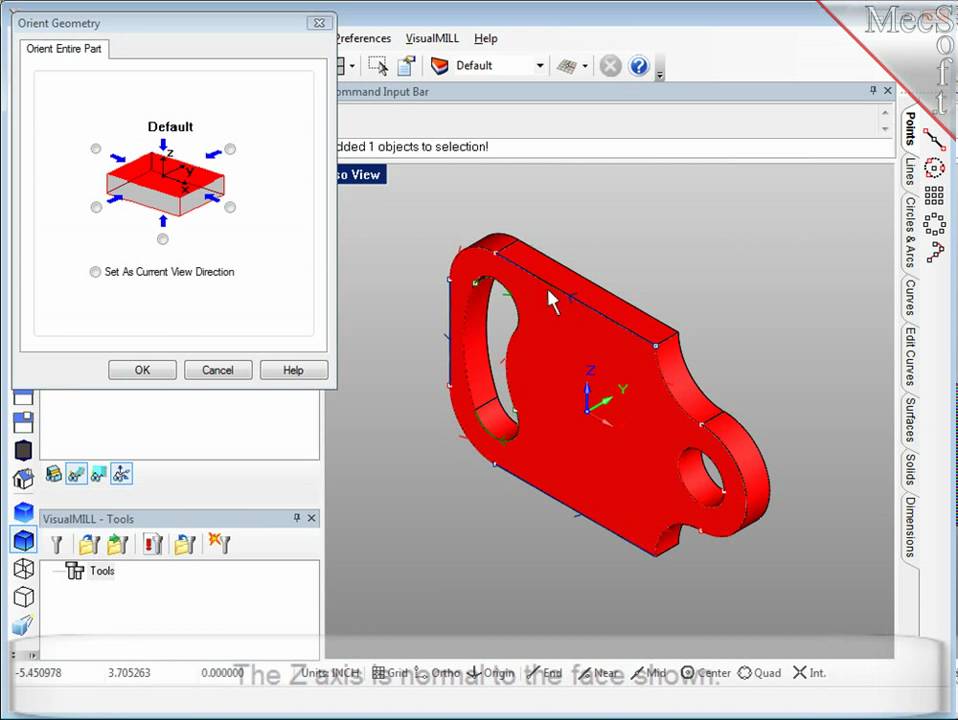Select the bottom-left orientation radio button

point(96,208)
